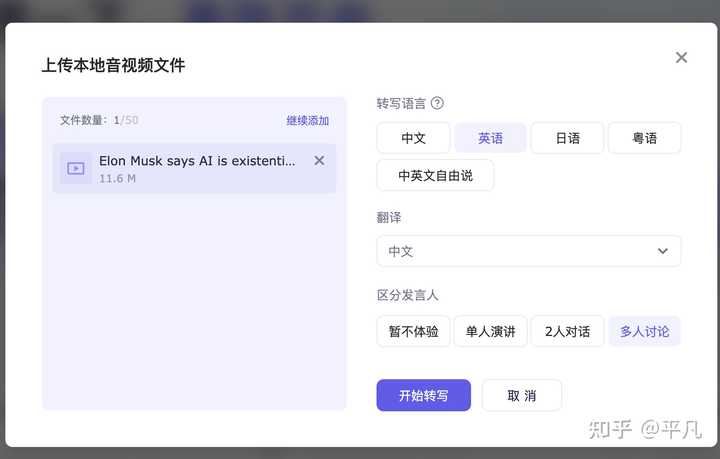Click the 11.6 M file size text
Image resolution: width=720 pixels, height=459 pixels.
point(117,179)
